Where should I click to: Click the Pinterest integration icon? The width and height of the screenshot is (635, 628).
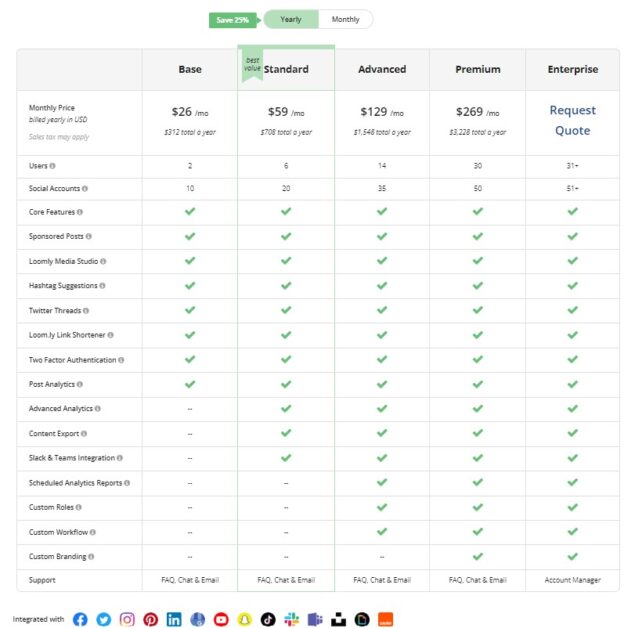point(150,619)
